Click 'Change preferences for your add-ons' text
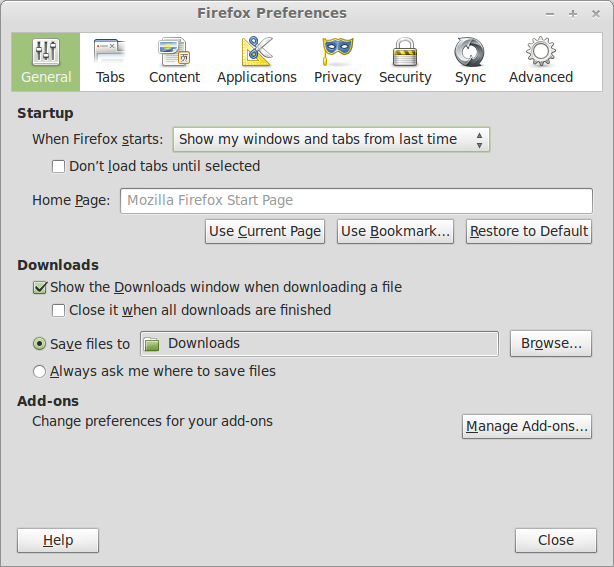The image size is (614, 567). click(152, 421)
